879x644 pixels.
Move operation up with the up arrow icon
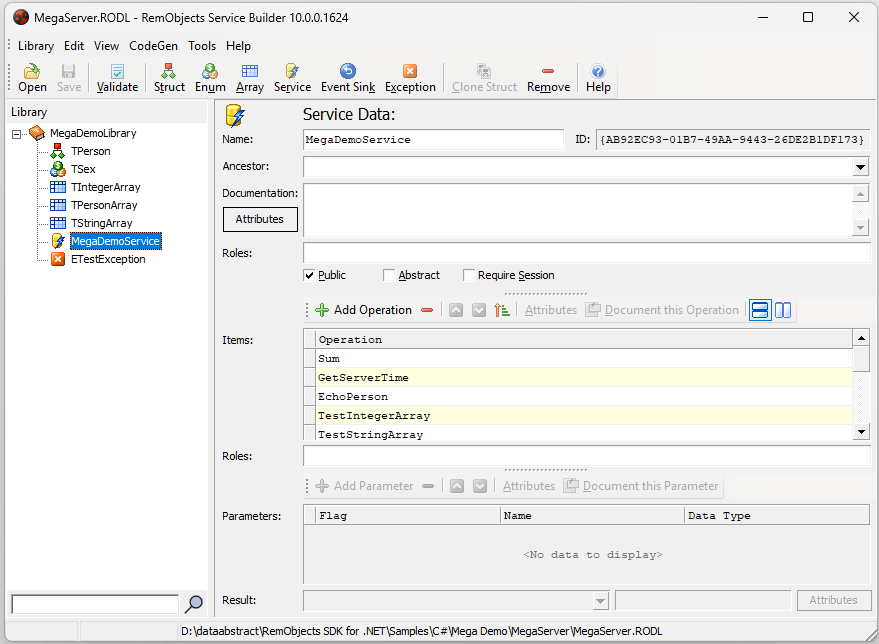(456, 310)
